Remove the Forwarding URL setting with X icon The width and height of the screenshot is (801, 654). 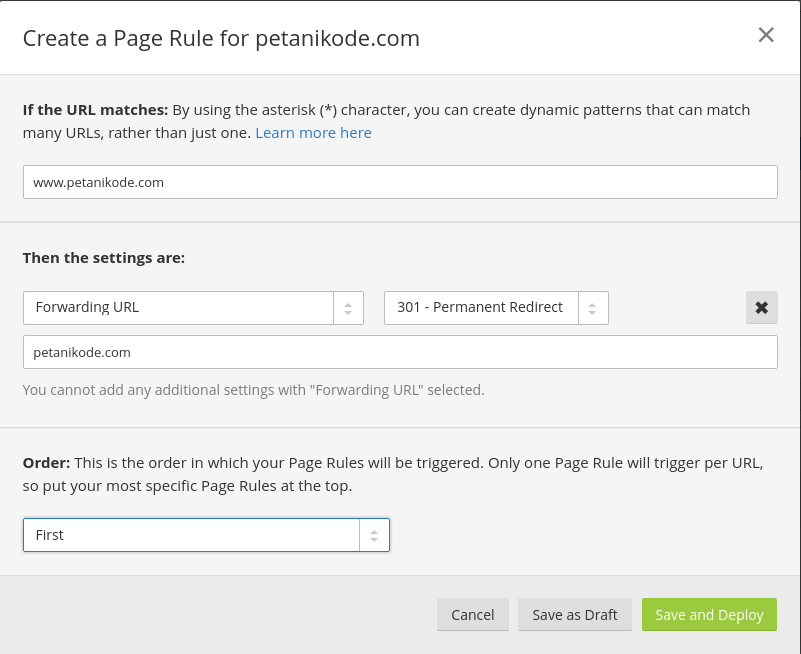pyautogui.click(x=761, y=308)
